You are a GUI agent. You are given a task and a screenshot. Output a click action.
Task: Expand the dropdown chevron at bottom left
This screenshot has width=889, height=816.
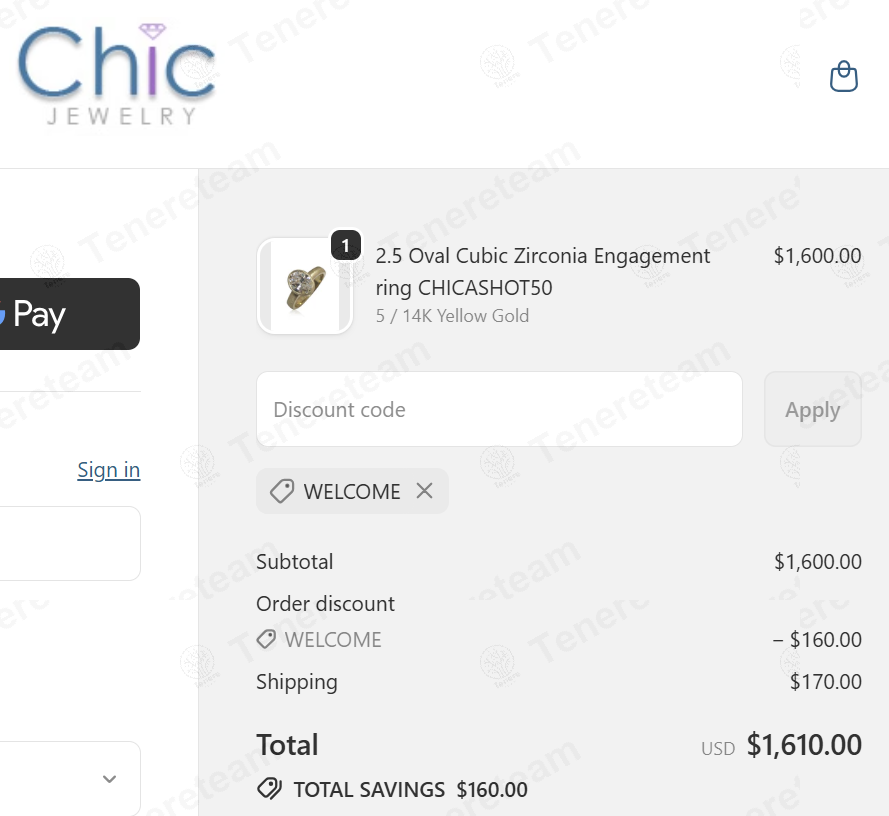click(x=110, y=779)
